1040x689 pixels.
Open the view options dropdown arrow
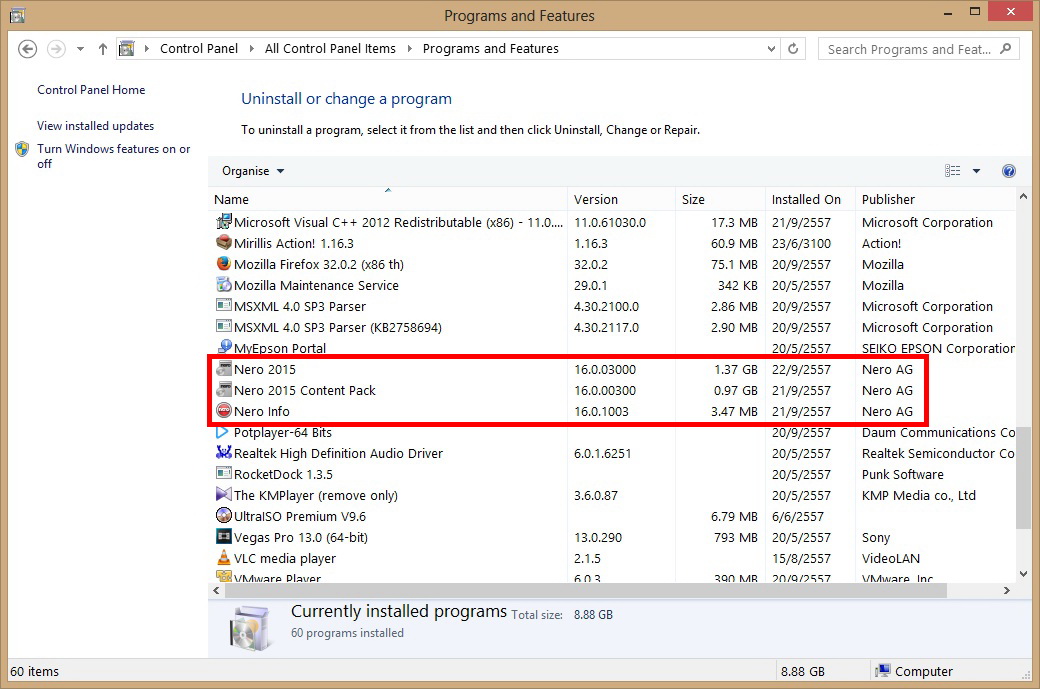pyautogui.click(x=976, y=171)
